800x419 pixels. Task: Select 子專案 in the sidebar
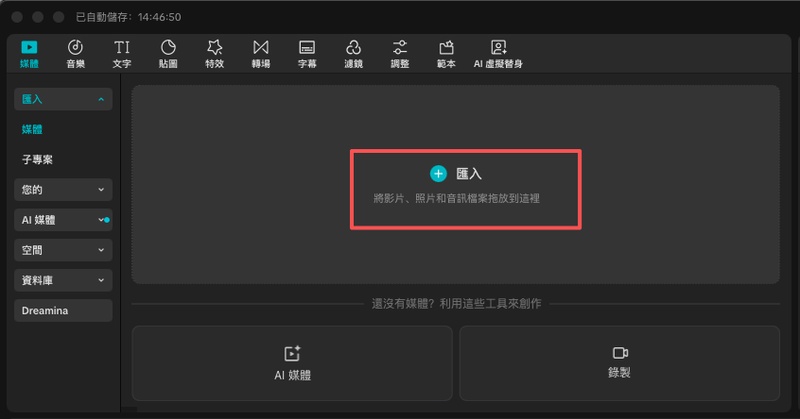point(37,159)
